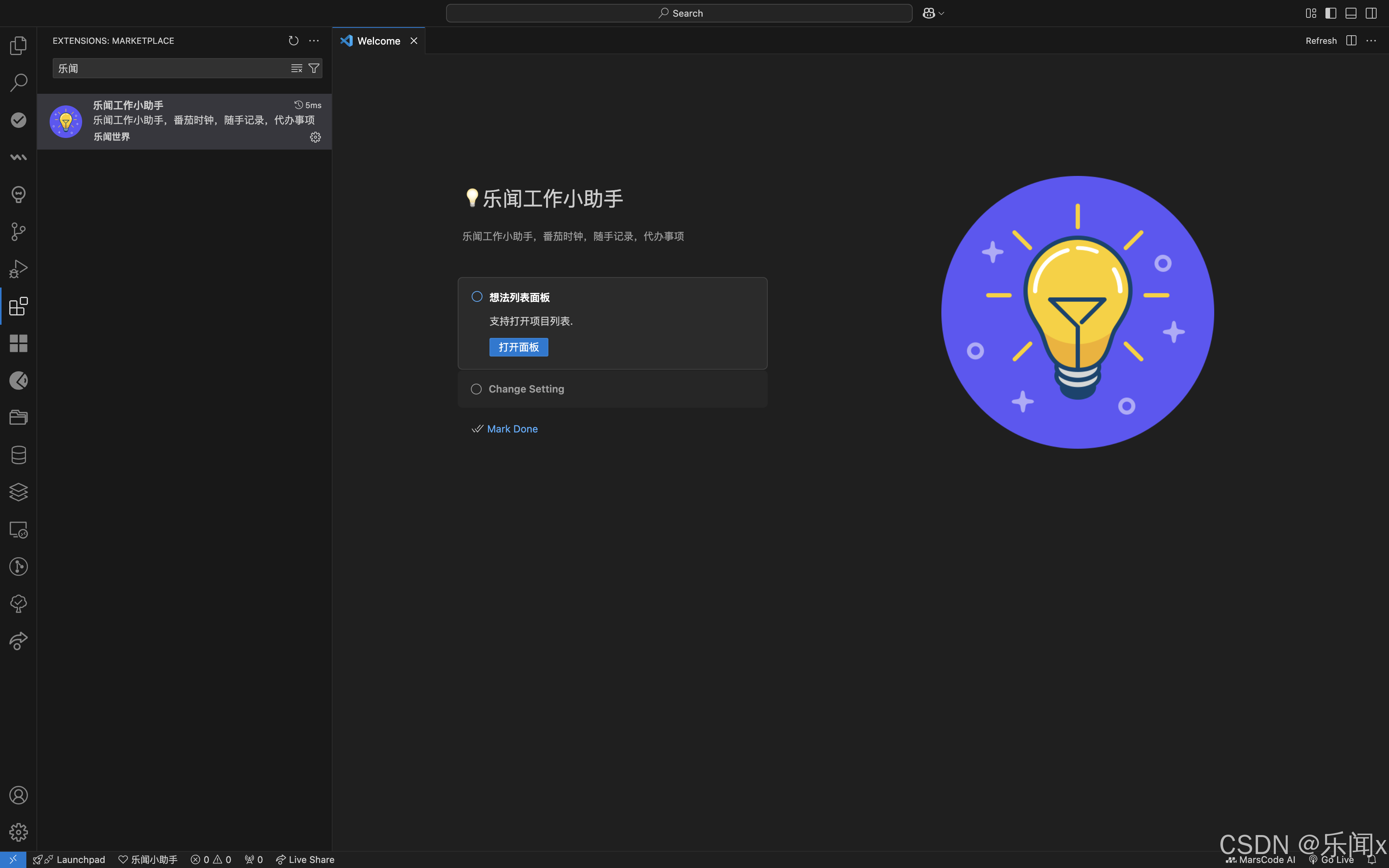Viewport: 1389px width, 868px height.
Task: Open the Extensions sort dropdown menu
Action: 297,68
